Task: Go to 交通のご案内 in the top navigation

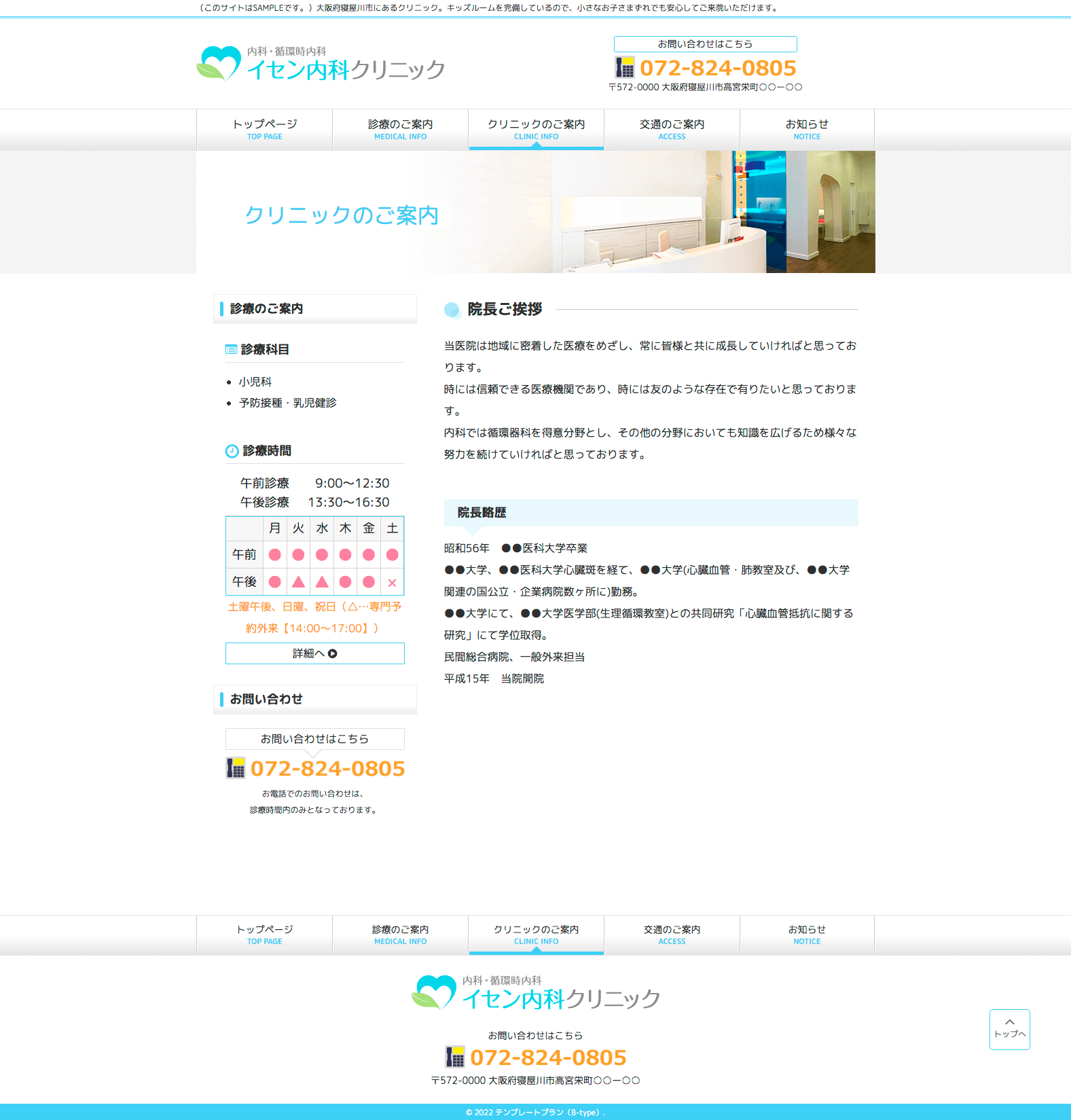Action: (672, 129)
